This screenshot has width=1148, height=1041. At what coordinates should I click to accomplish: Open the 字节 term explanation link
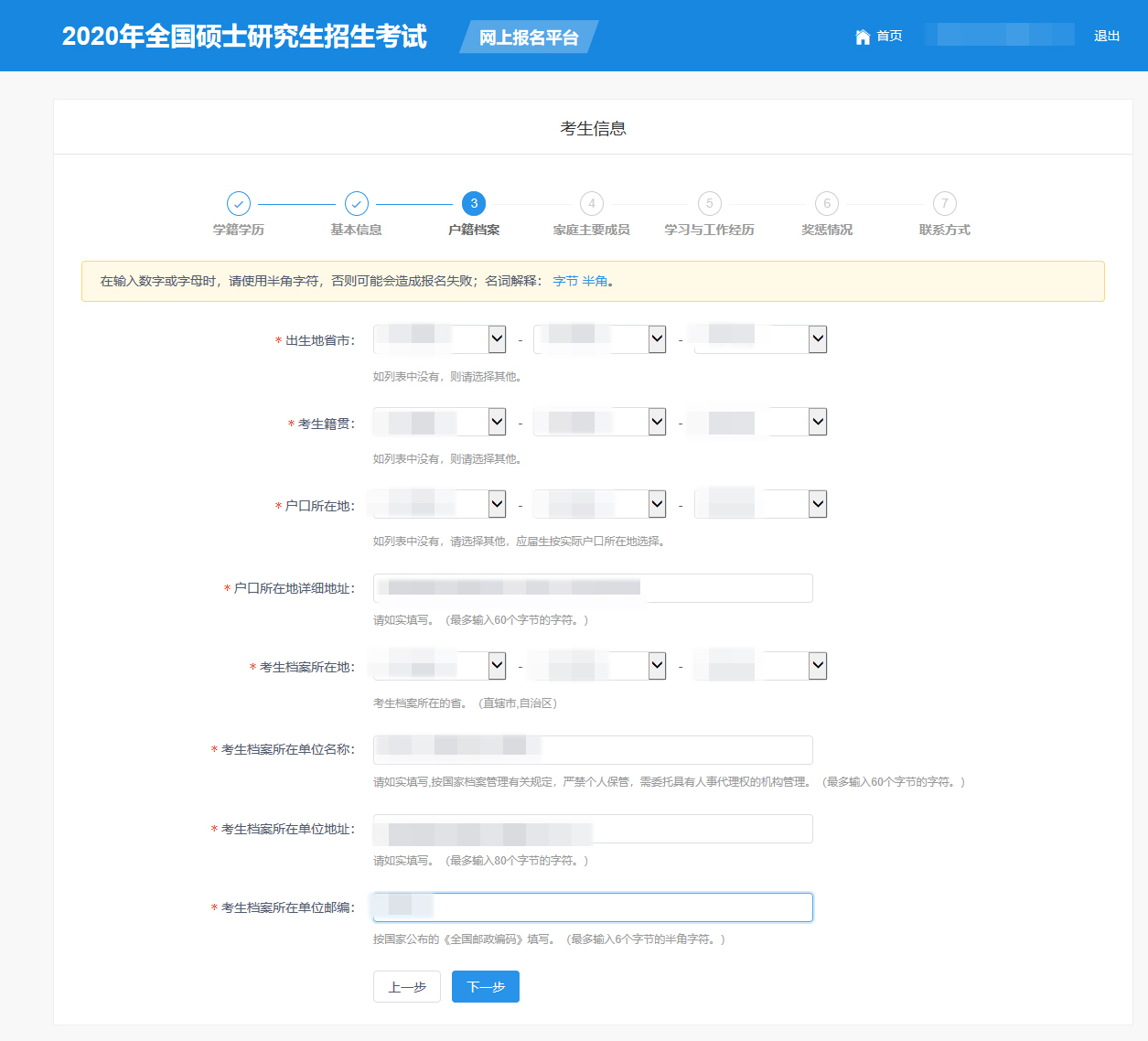coord(565,281)
